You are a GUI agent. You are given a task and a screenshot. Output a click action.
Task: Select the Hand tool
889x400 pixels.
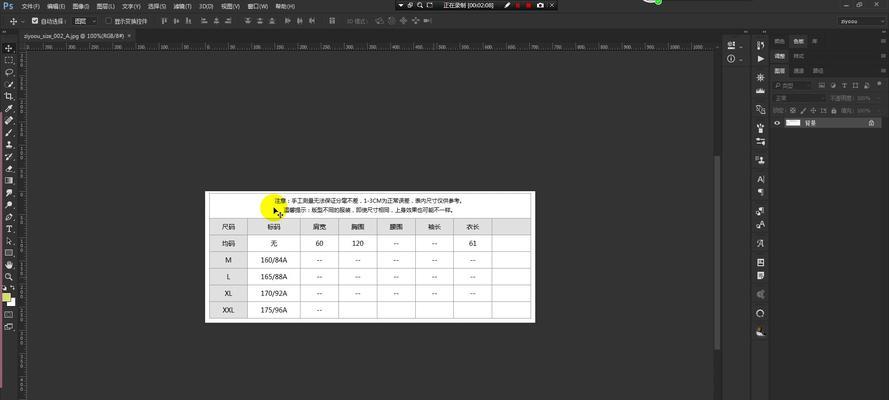point(9,265)
